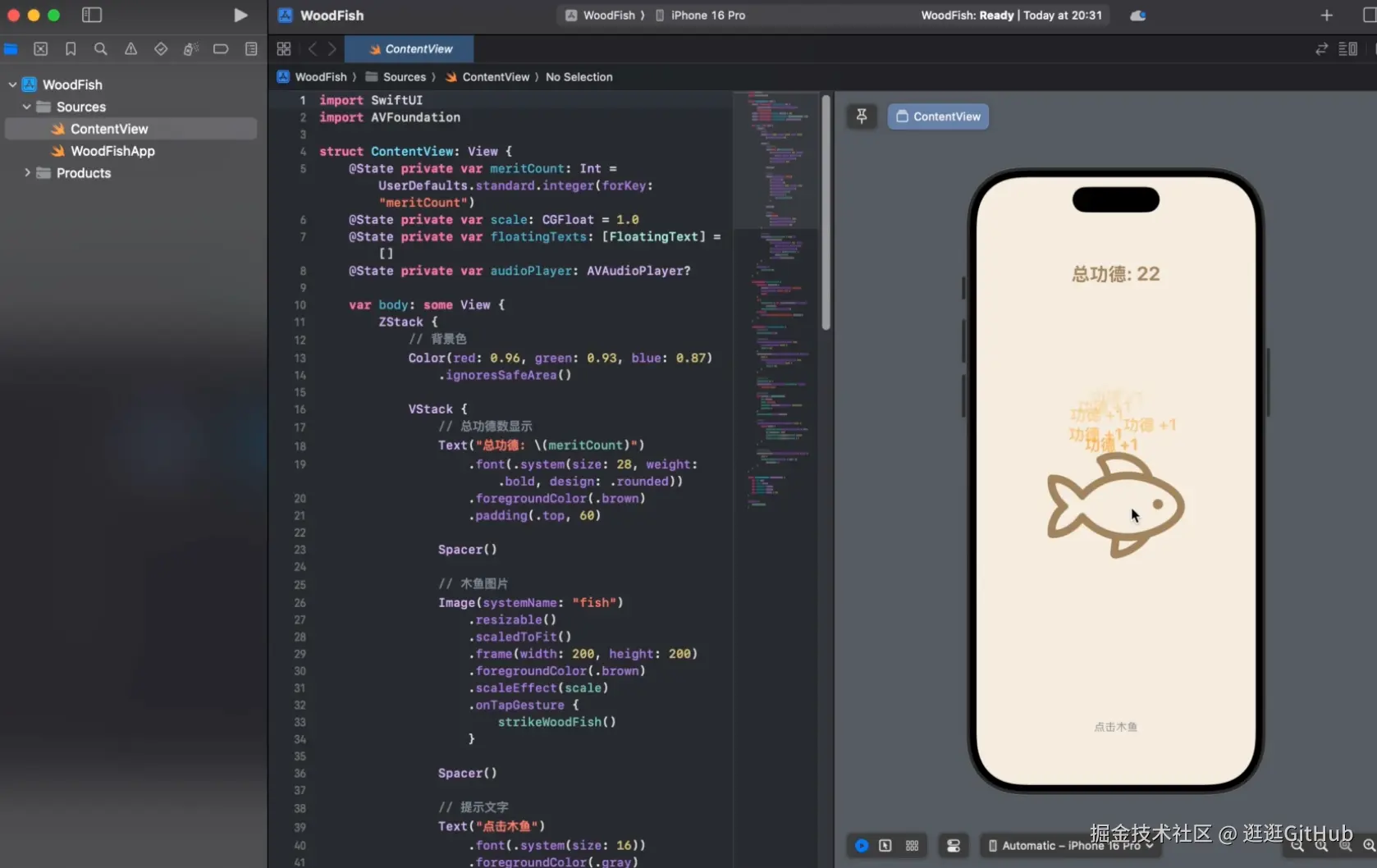Click line number 26 in gutter
This screenshot has height=868, width=1377.
[300, 603]
